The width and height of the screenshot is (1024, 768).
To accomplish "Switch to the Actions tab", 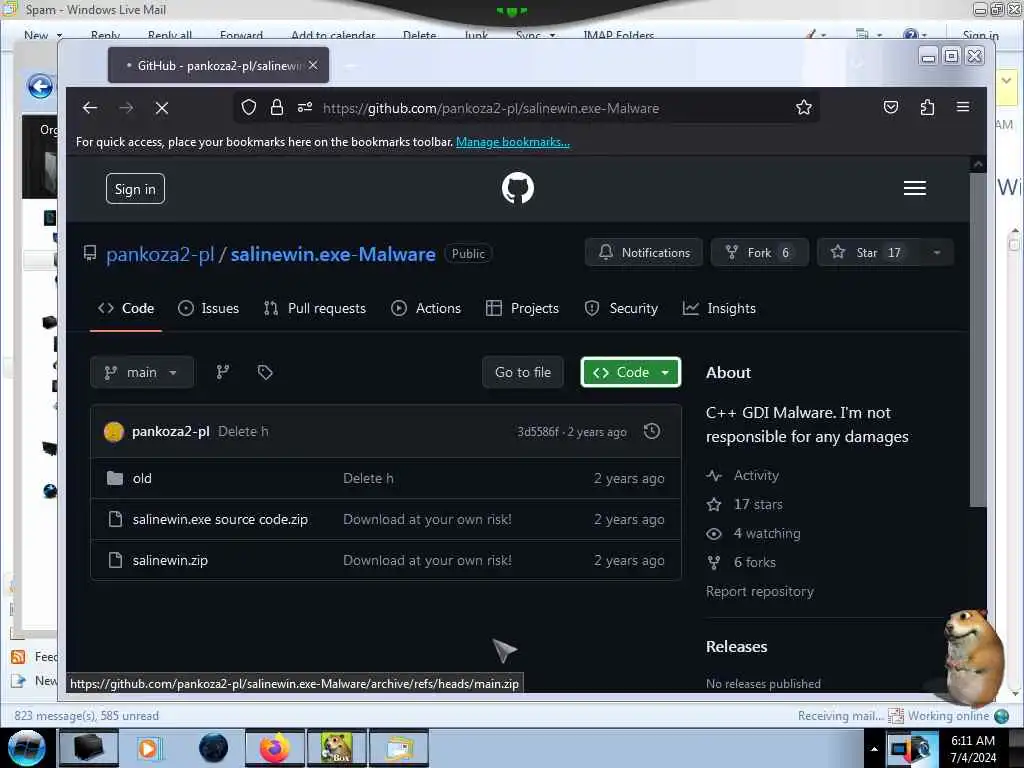I will 426,308.
